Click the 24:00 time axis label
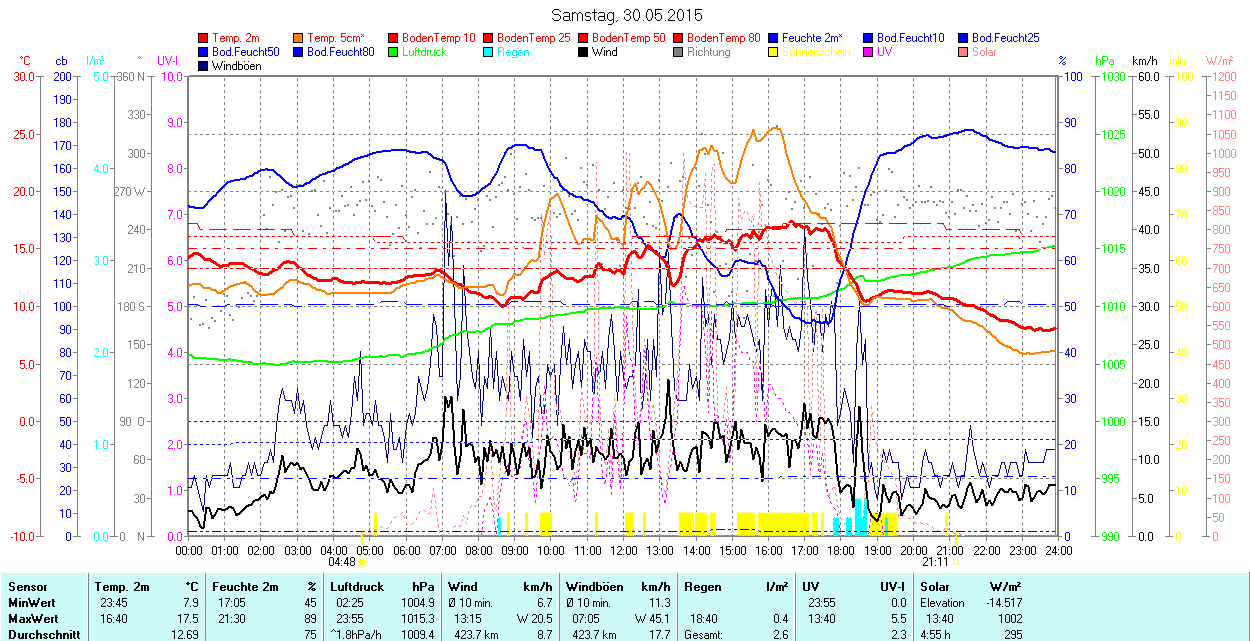This screenshot has width=1250, height=641. click(1059, 550)
